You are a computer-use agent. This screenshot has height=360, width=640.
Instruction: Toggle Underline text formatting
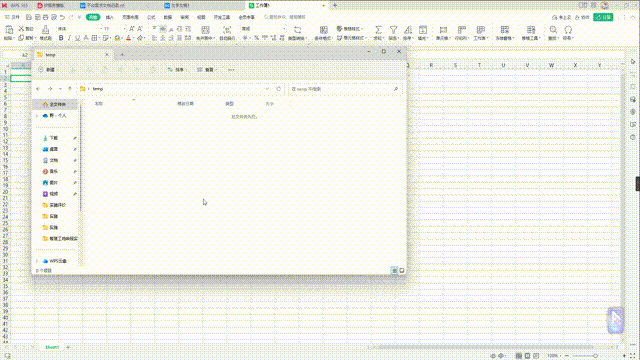coord(77,38)
